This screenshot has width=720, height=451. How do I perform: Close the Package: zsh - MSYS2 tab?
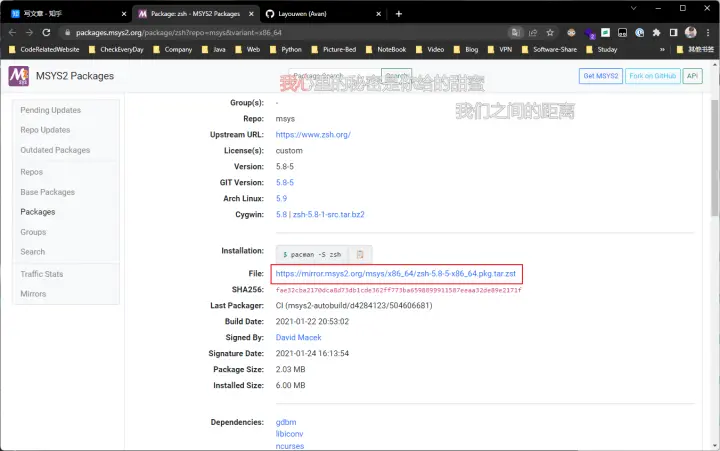(x=251, y=14)
